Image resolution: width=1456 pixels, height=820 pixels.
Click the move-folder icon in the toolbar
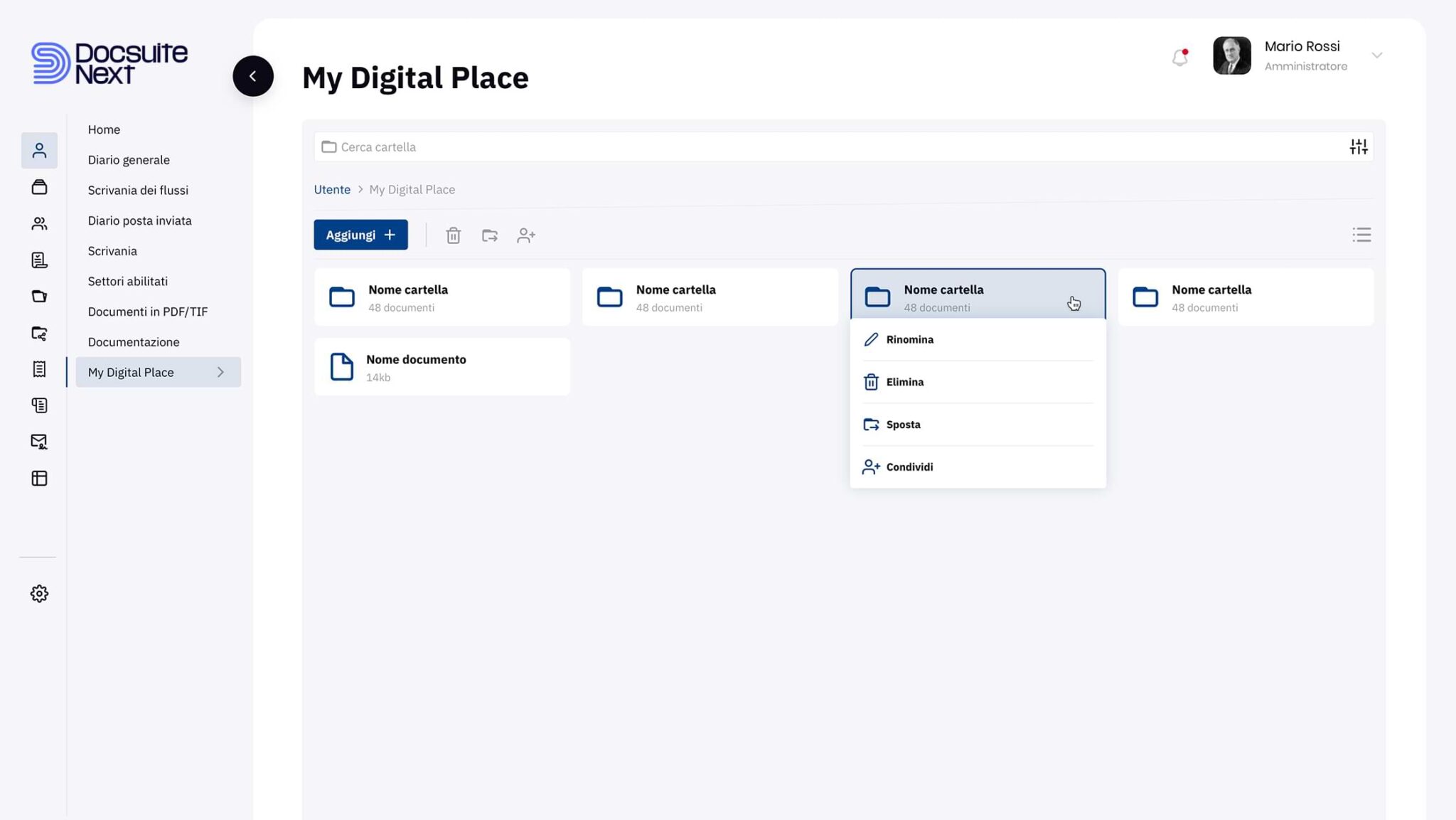point(489,235)
